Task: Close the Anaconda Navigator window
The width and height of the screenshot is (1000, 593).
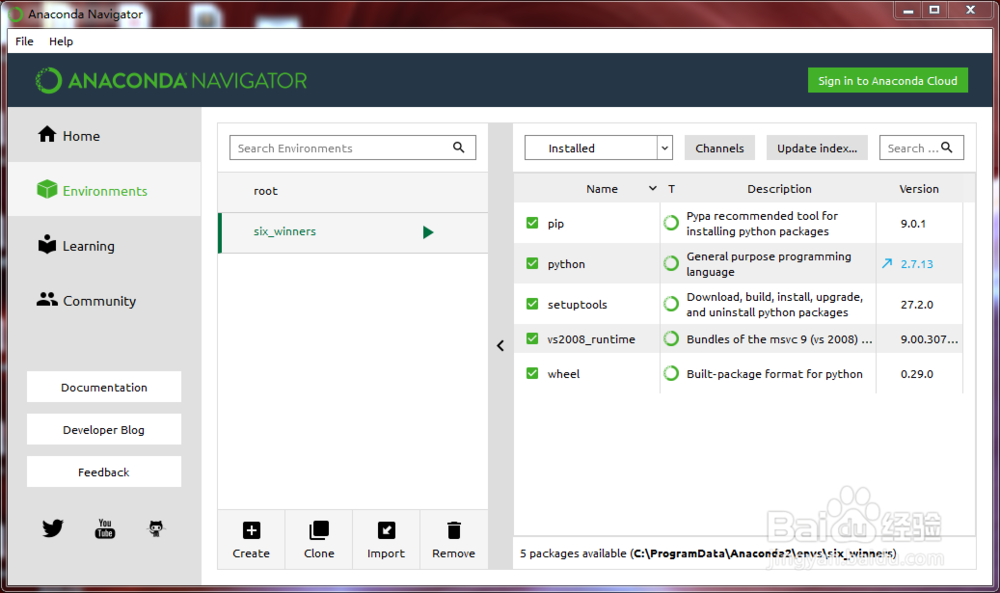Action: tap(971, 10)
